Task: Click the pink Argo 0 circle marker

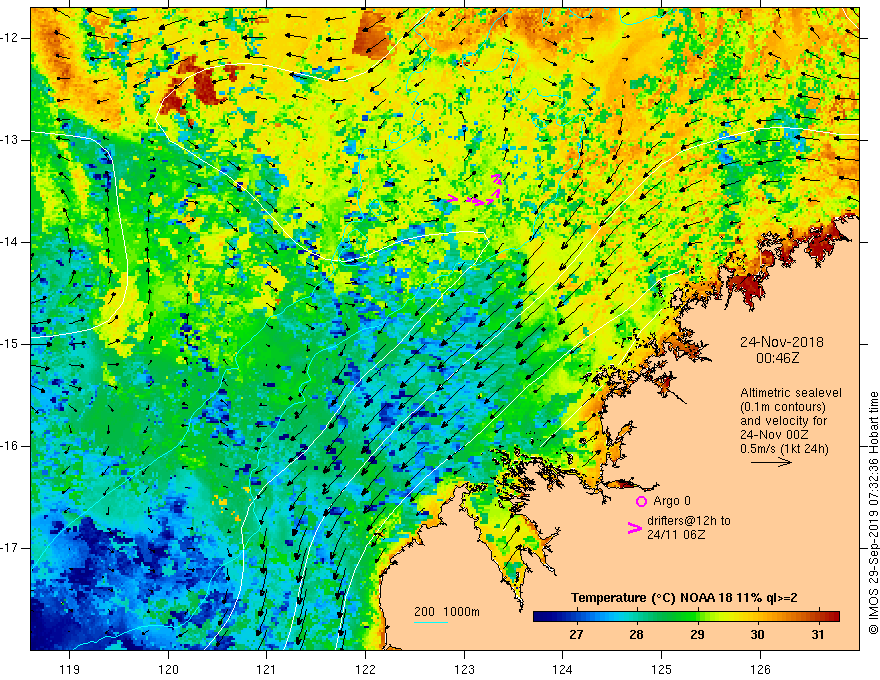Action: 641,501
